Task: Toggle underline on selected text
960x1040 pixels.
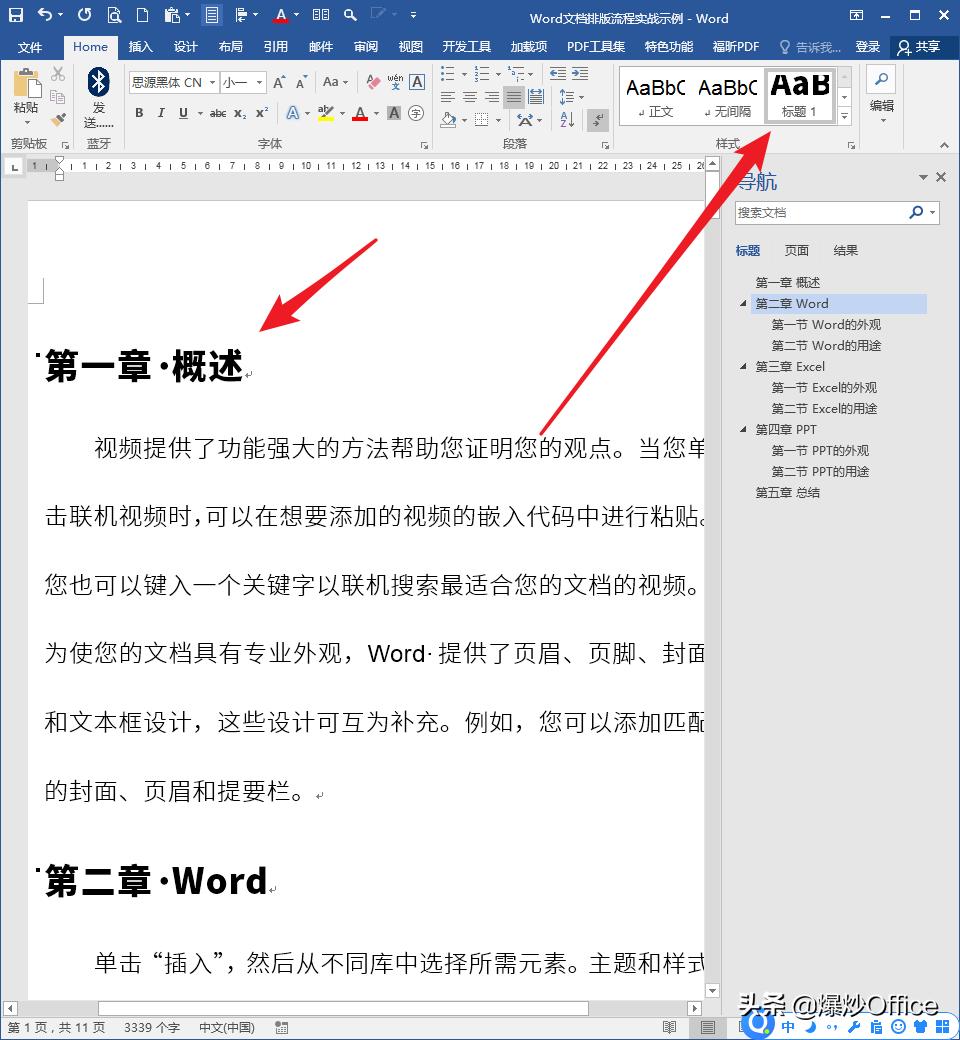Action: [x=182, y=113]
